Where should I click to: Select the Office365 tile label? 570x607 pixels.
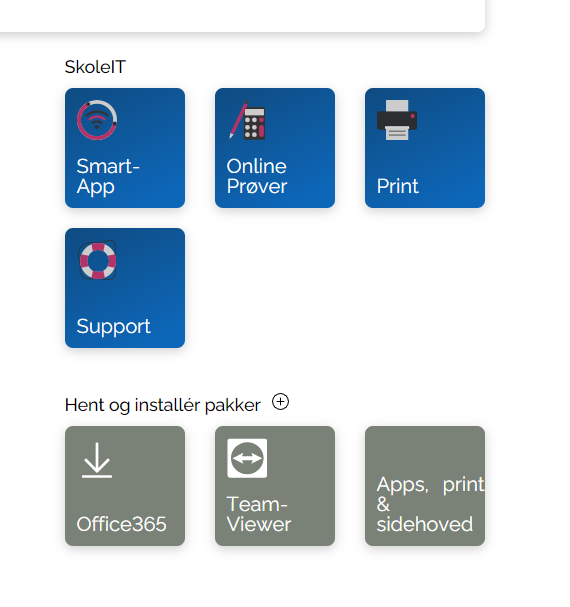(121, 524)
